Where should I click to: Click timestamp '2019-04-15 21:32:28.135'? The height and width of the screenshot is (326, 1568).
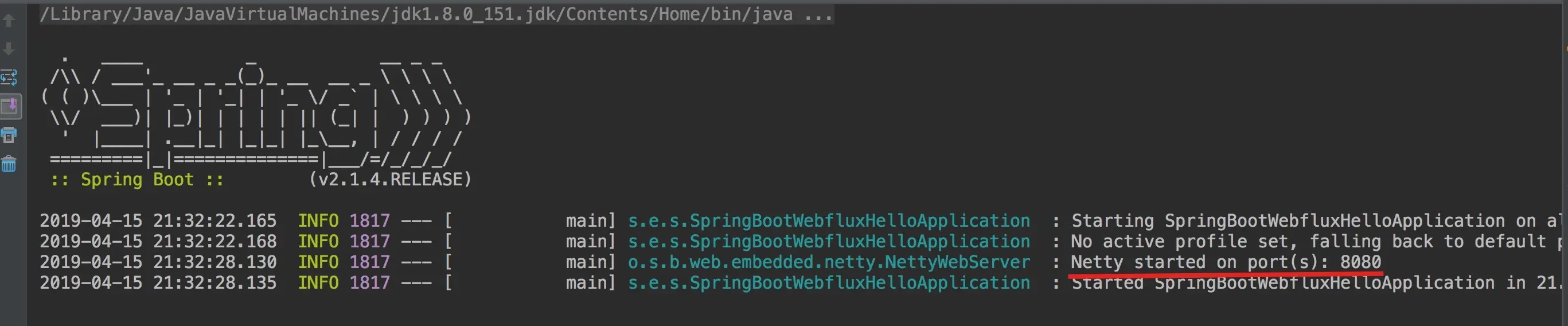(x=158, y=283)
